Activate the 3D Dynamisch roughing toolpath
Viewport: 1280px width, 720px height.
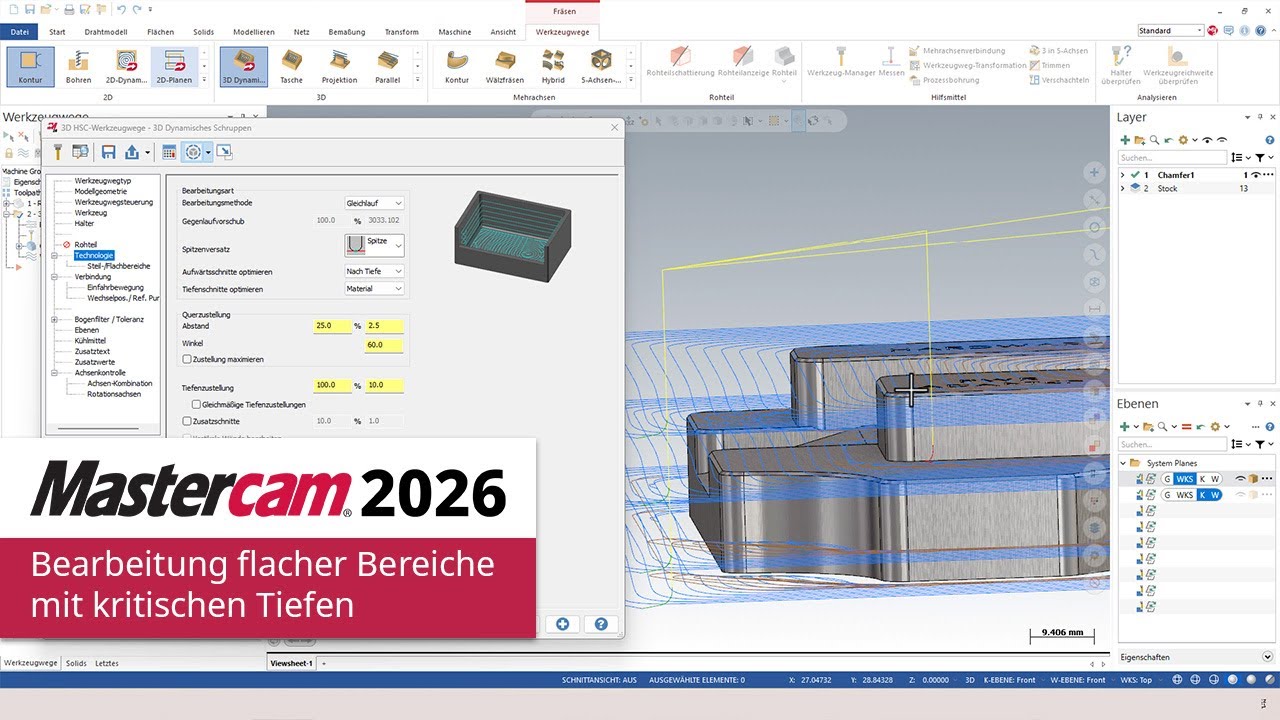pyautogui.click(x=244, y=66)
